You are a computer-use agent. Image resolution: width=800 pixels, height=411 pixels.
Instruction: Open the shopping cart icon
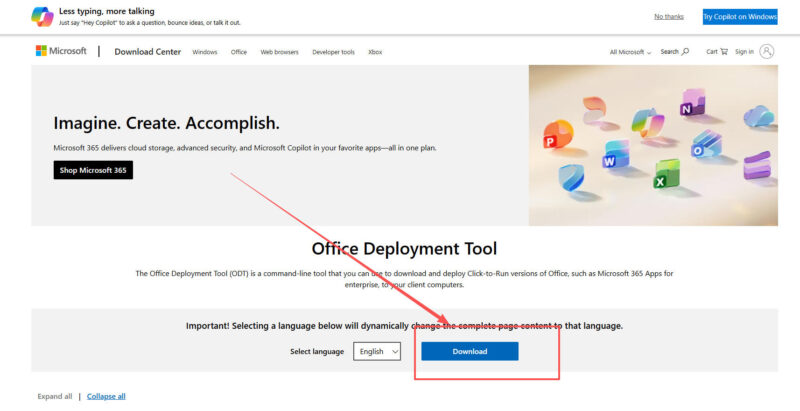click(723, 51)
